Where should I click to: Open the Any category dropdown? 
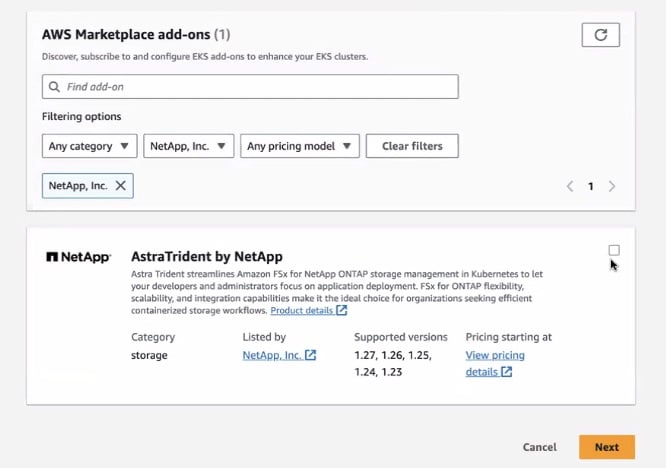pos(90,146)
